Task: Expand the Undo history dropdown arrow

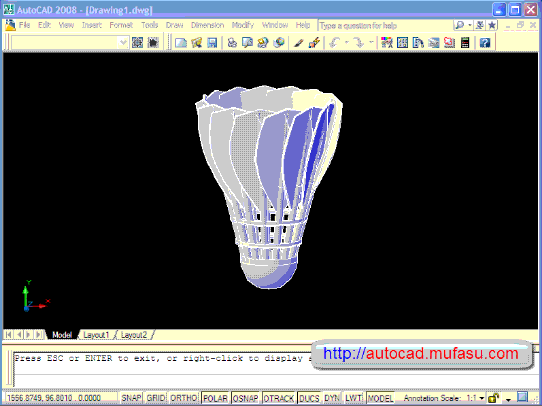Action: (347, 43)
